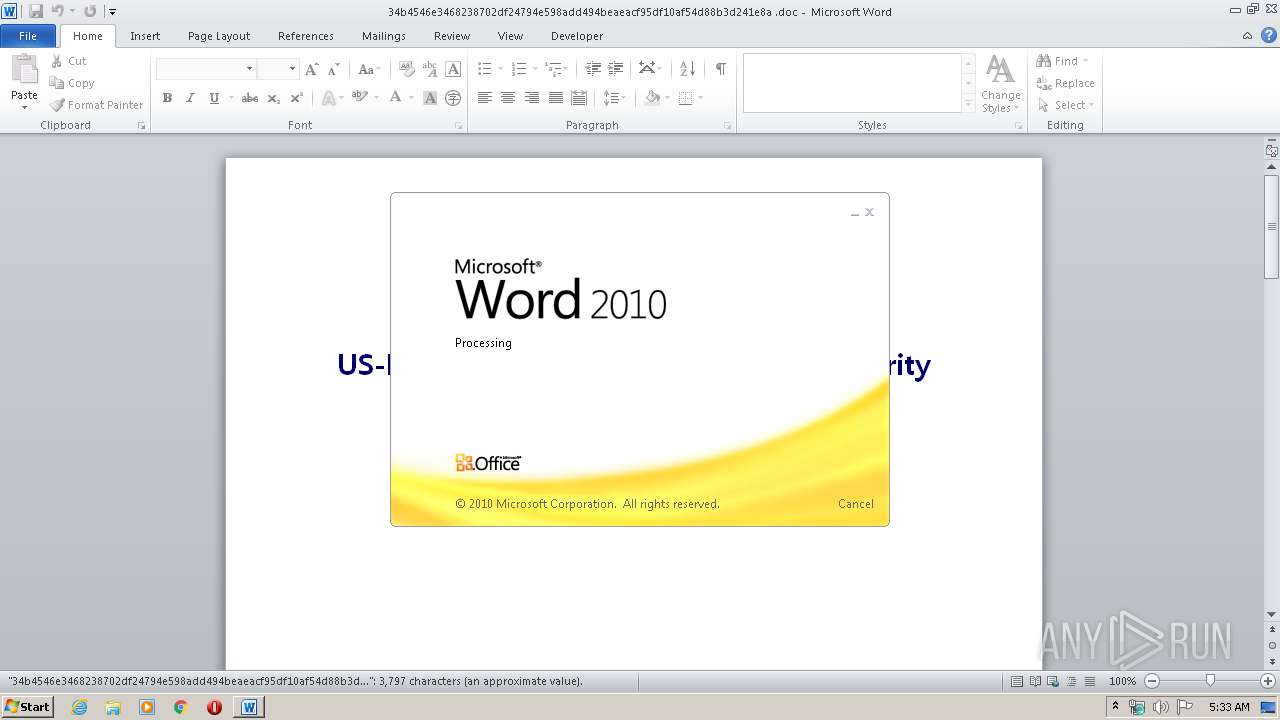The width and height of the screenshot is (1280, 720).
Task: Align text left
Action: (484, 98)
